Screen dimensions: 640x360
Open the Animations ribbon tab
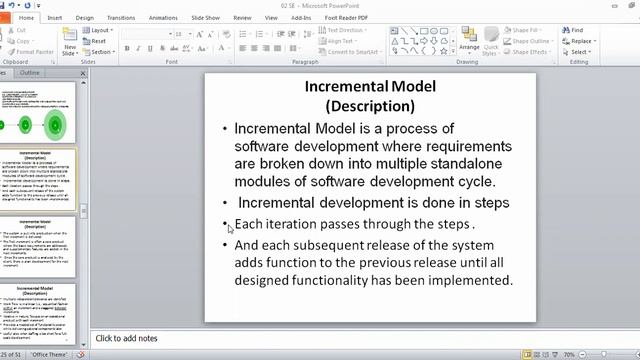tap(163, 18)
